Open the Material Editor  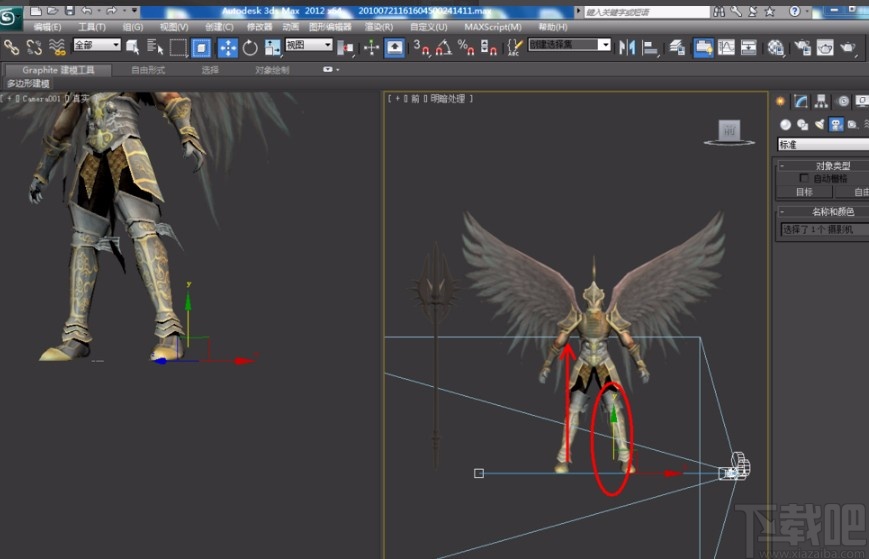coord(775,48)
